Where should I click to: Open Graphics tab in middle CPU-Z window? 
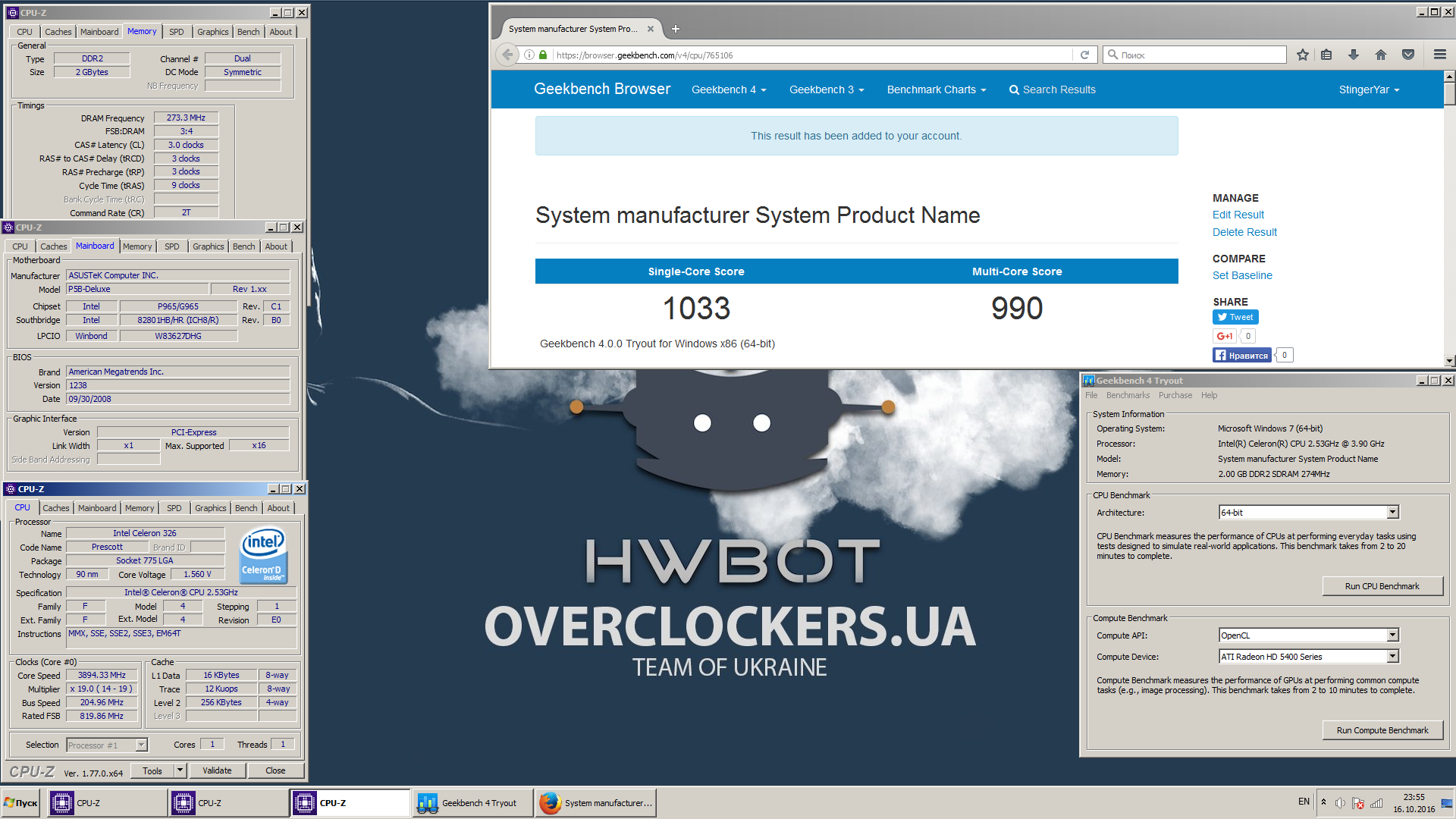(208, 246)
